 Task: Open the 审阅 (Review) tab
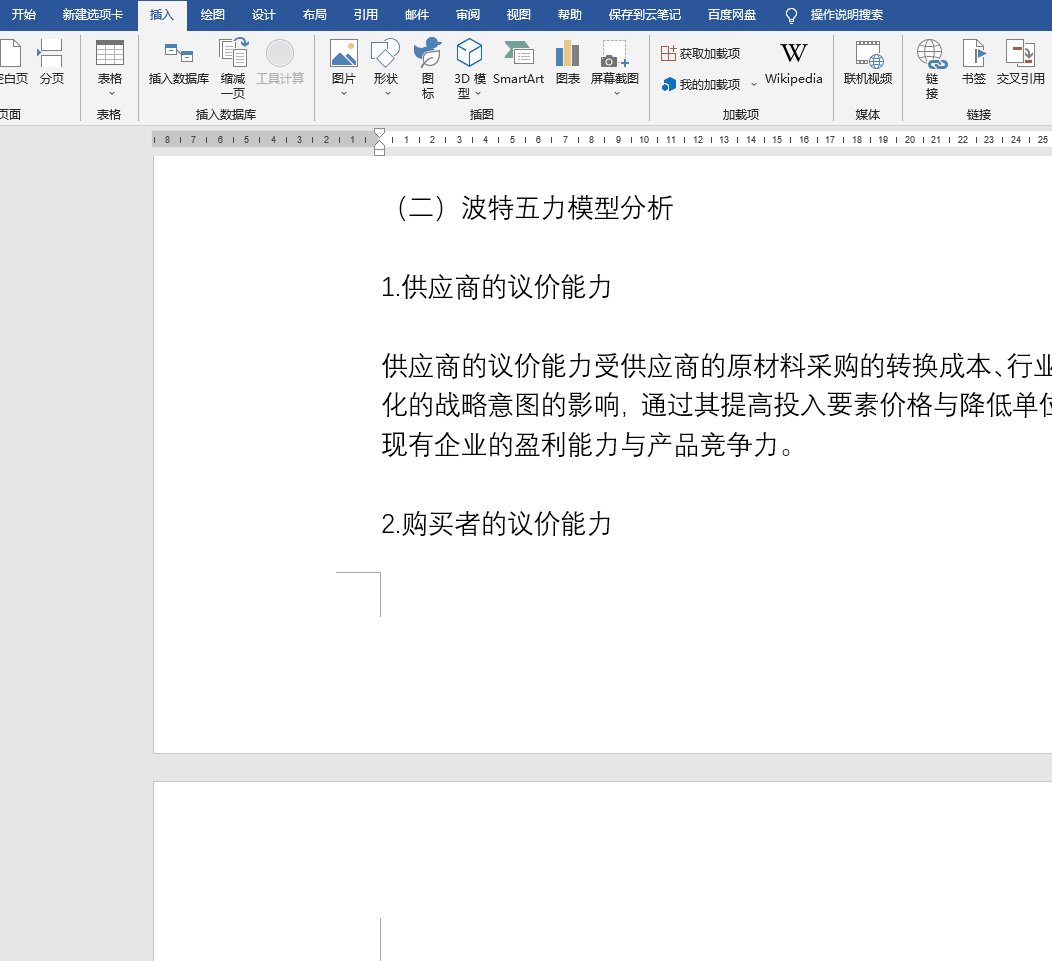467,15
